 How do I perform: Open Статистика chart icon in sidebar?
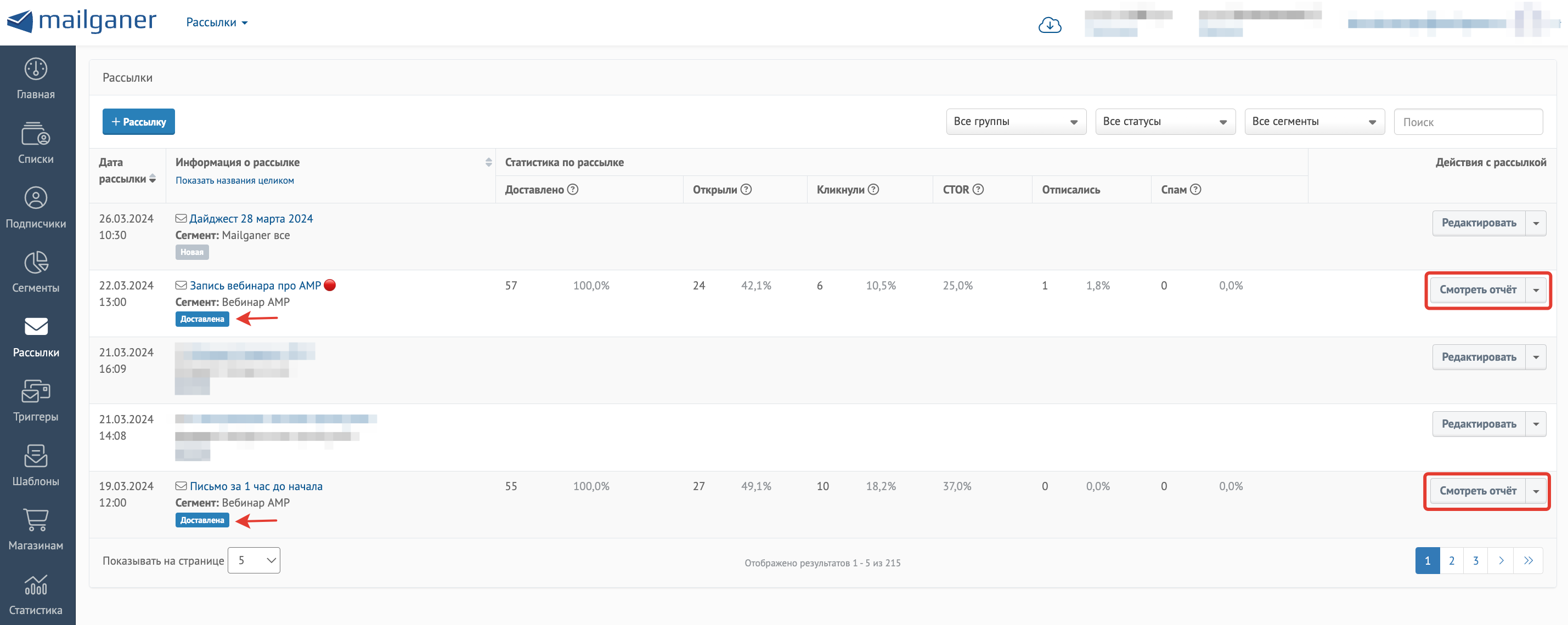pyautogui.click(x=36, y=585)
